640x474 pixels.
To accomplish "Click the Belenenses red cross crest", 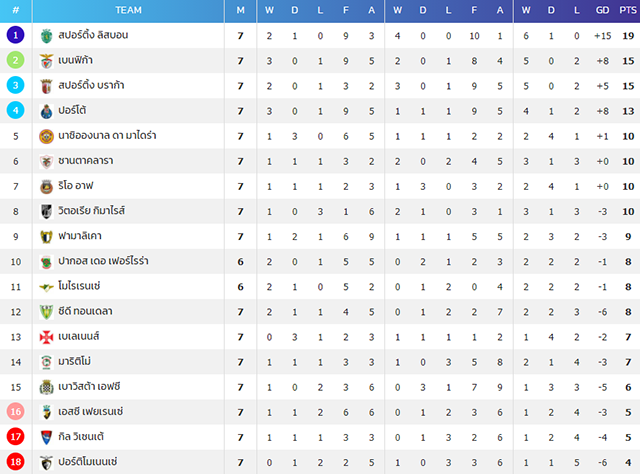I will pos(47,337).
